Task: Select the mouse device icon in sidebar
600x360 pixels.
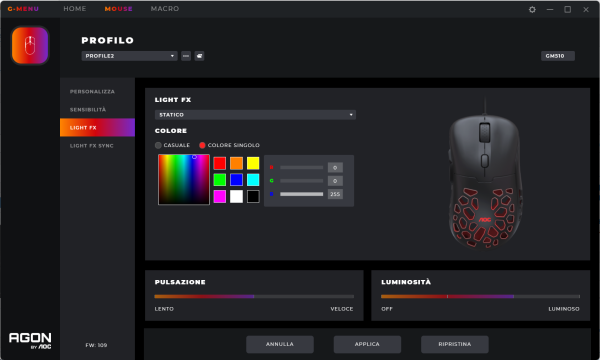Action: point(30,46)
